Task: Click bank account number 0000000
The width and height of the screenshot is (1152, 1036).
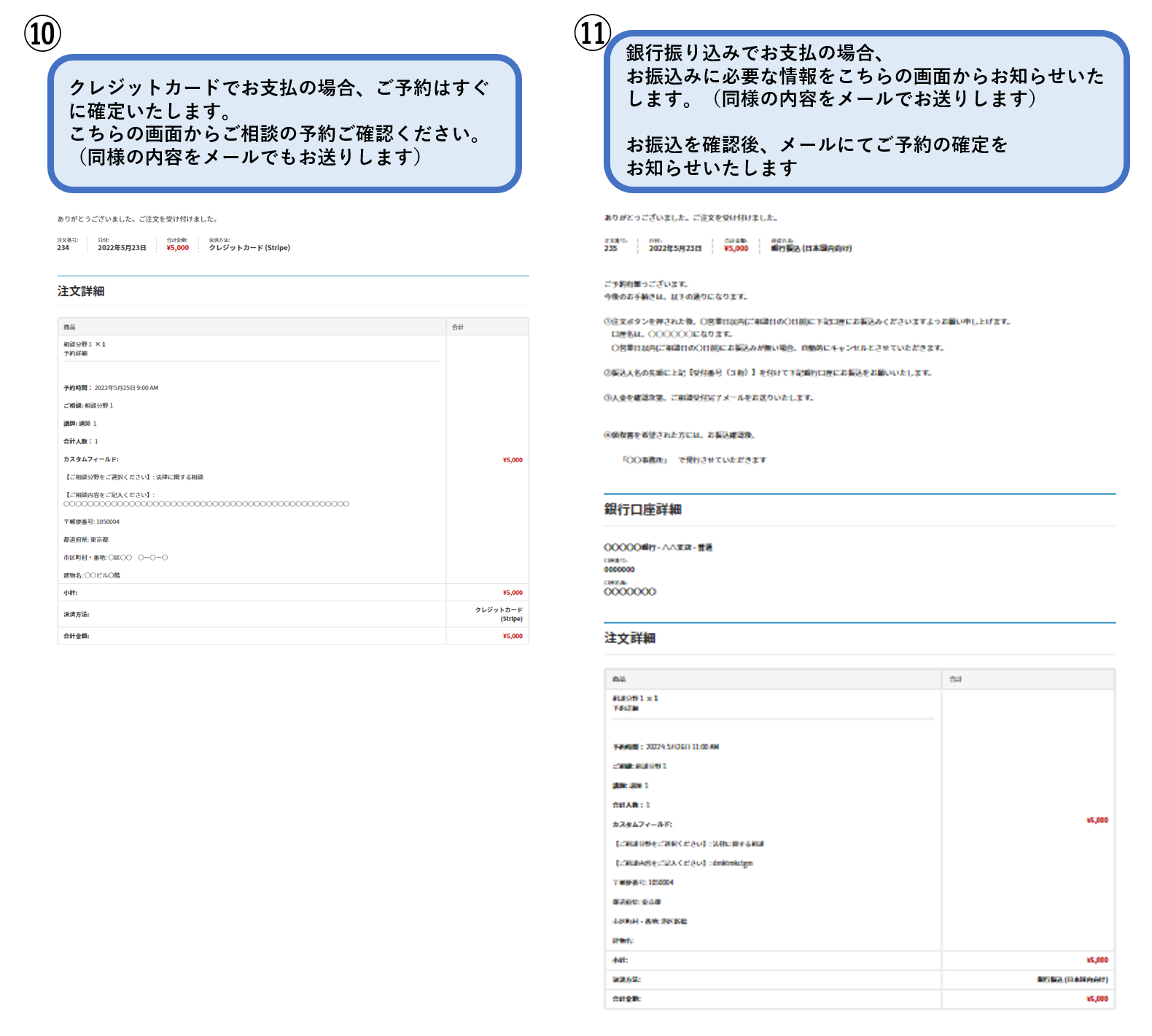Action: 619,569
